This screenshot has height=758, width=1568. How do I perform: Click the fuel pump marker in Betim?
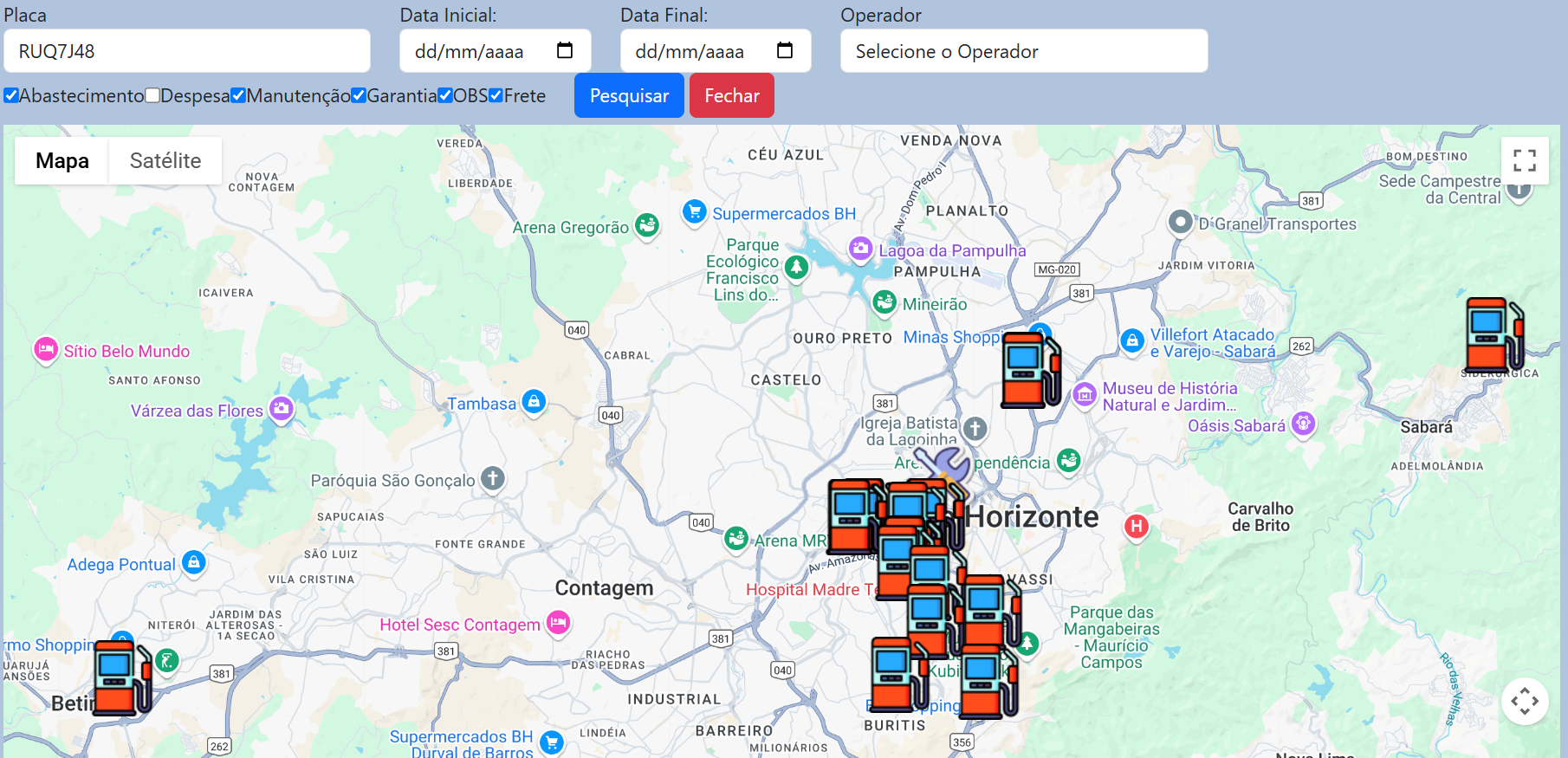[122, 677]
